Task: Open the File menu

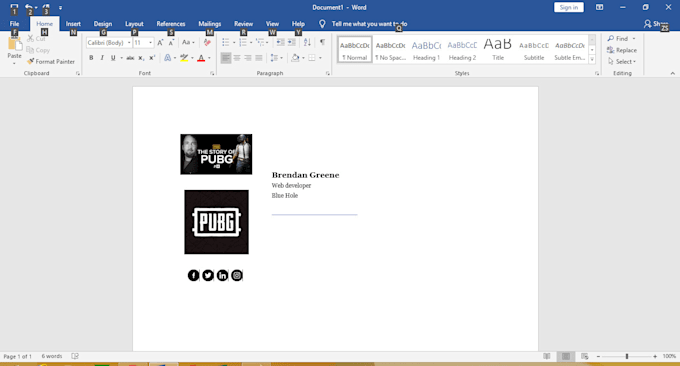Action: coord(14,24)
